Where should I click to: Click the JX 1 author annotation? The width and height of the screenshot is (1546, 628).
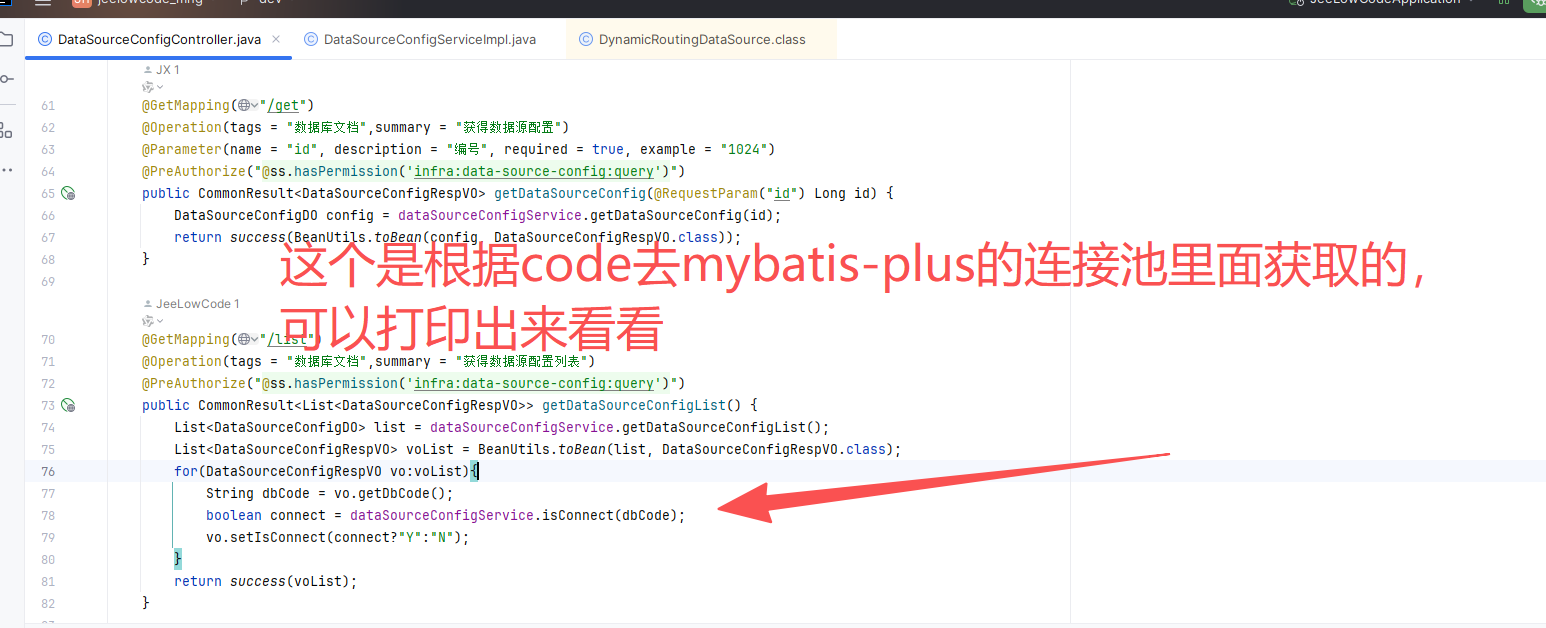point(167,70)
